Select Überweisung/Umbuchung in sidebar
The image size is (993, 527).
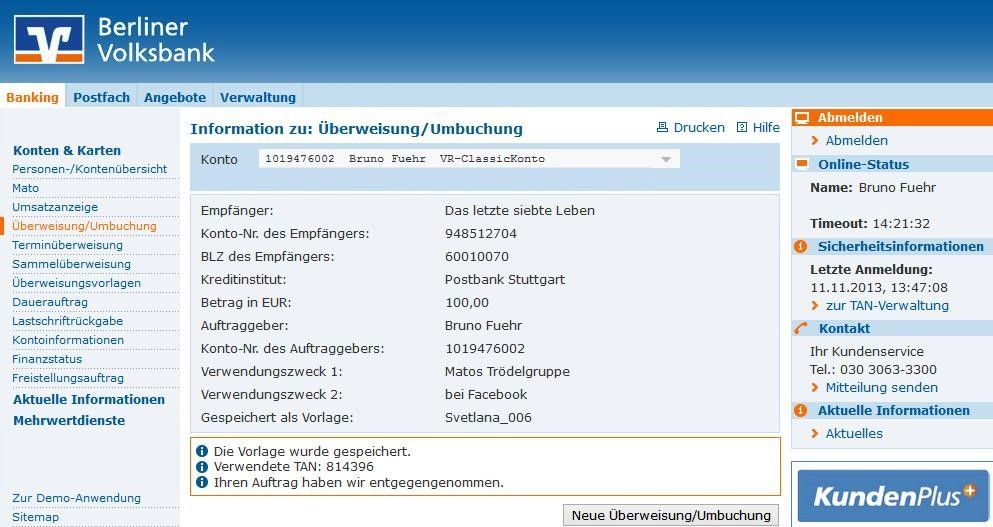pyautogui.click(x=84, y=226)
